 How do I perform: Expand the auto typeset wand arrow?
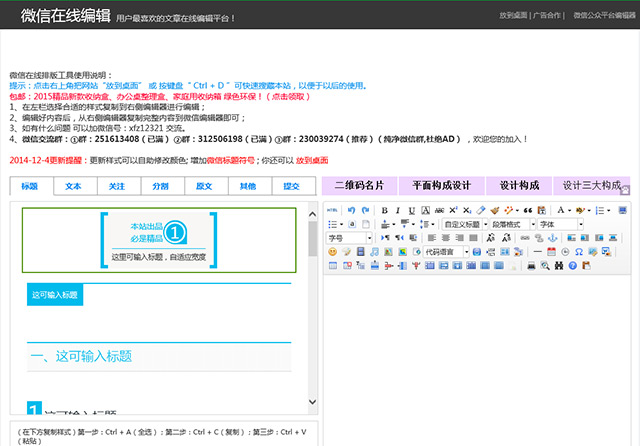coord(517,210)
